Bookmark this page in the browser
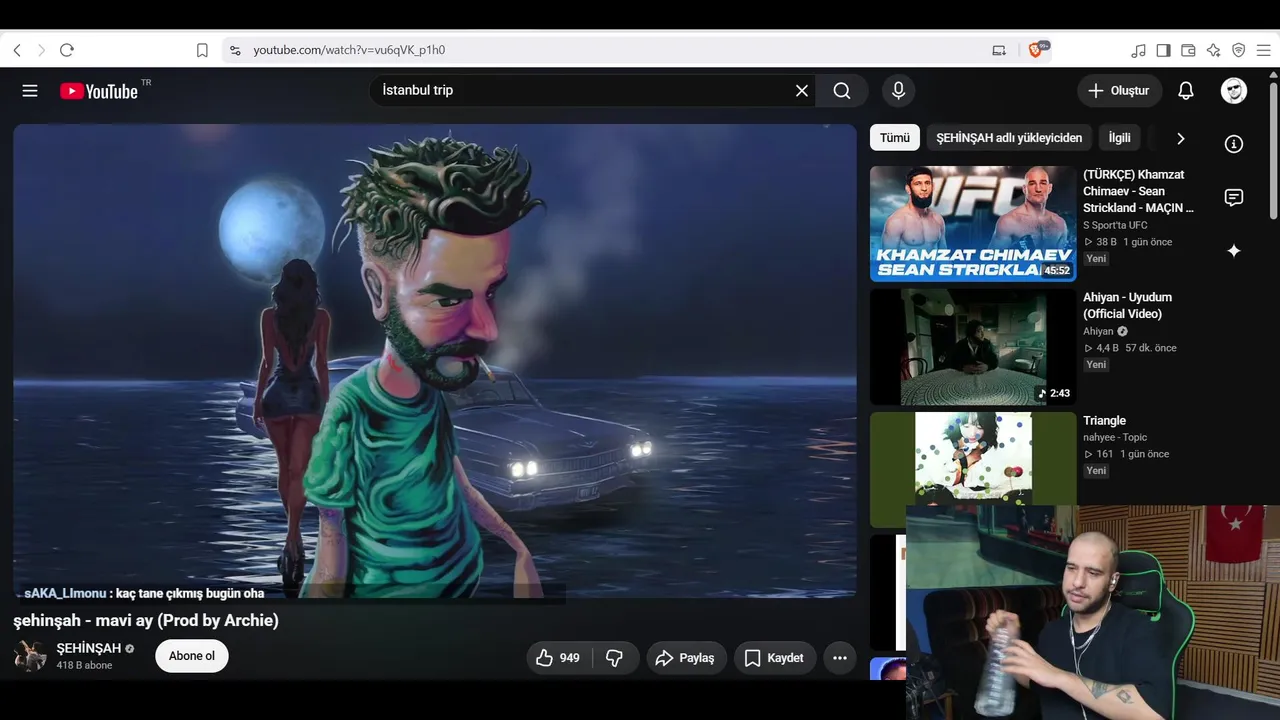This screenshot has height=720, width=1280. pos(202,50)
